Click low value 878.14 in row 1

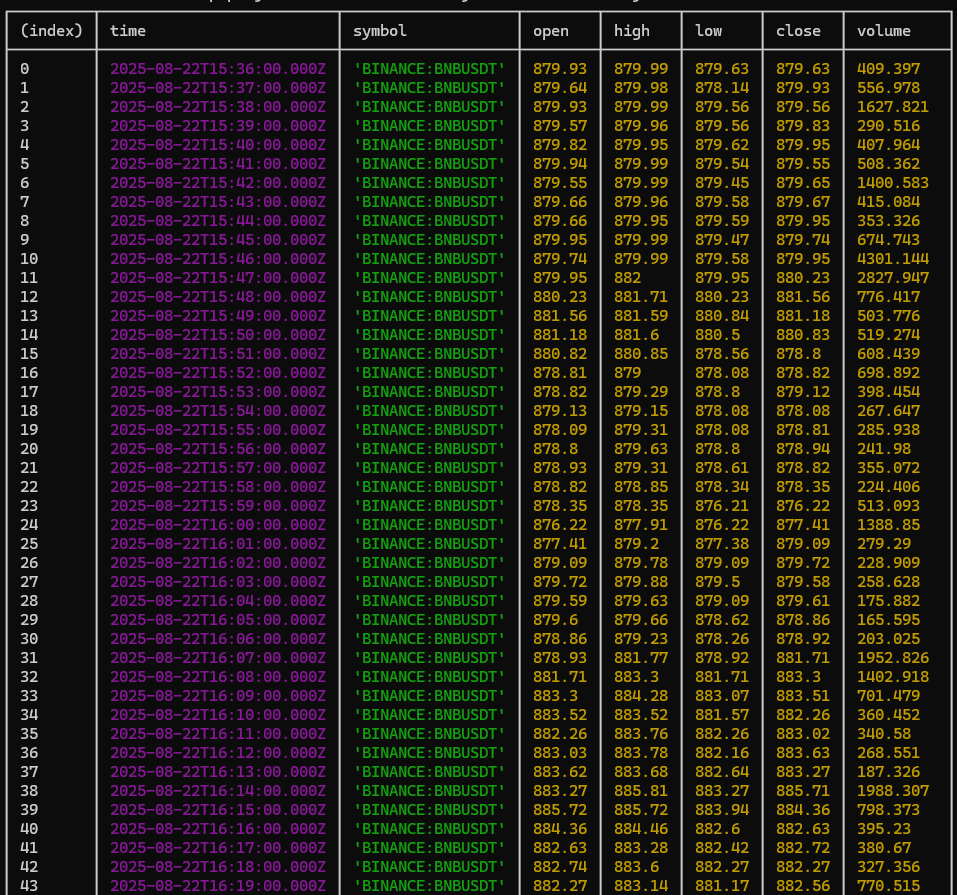tap(721, 88)
